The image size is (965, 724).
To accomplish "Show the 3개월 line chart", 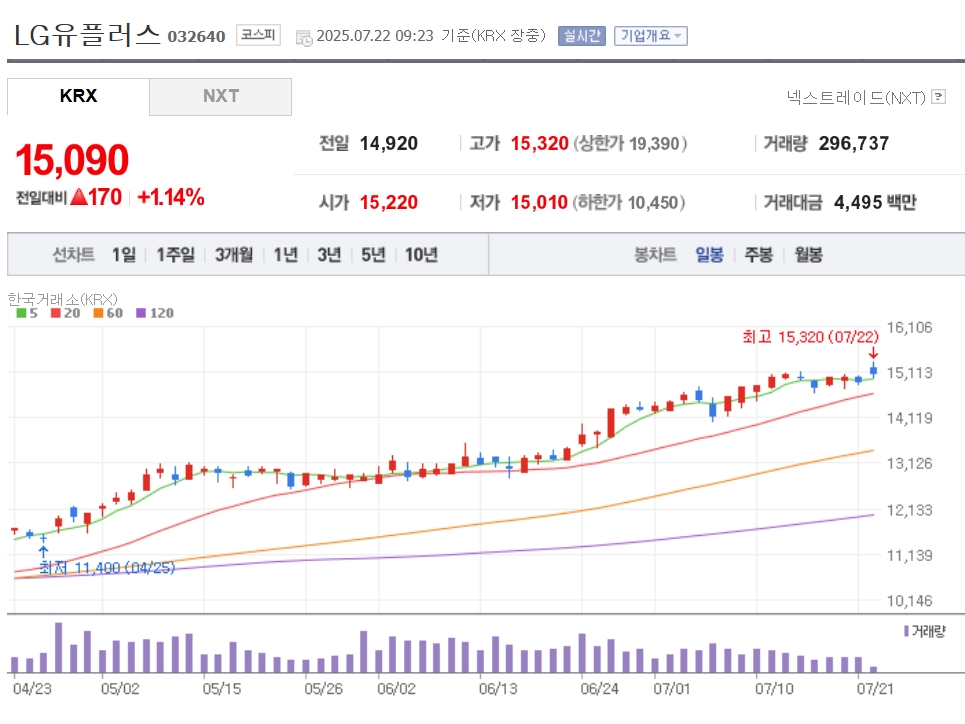I will [234, 254].
